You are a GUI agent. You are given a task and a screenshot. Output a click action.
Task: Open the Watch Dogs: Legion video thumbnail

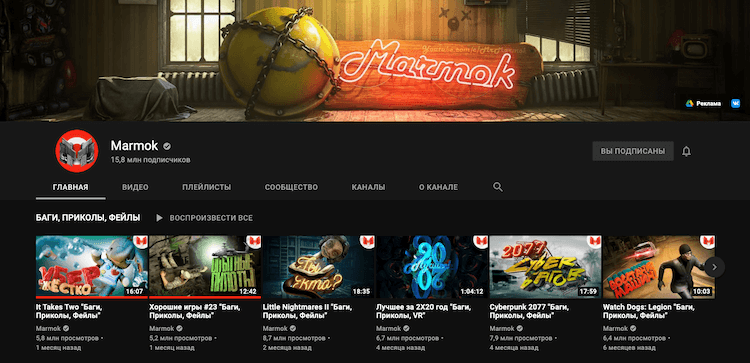[659, 267]
